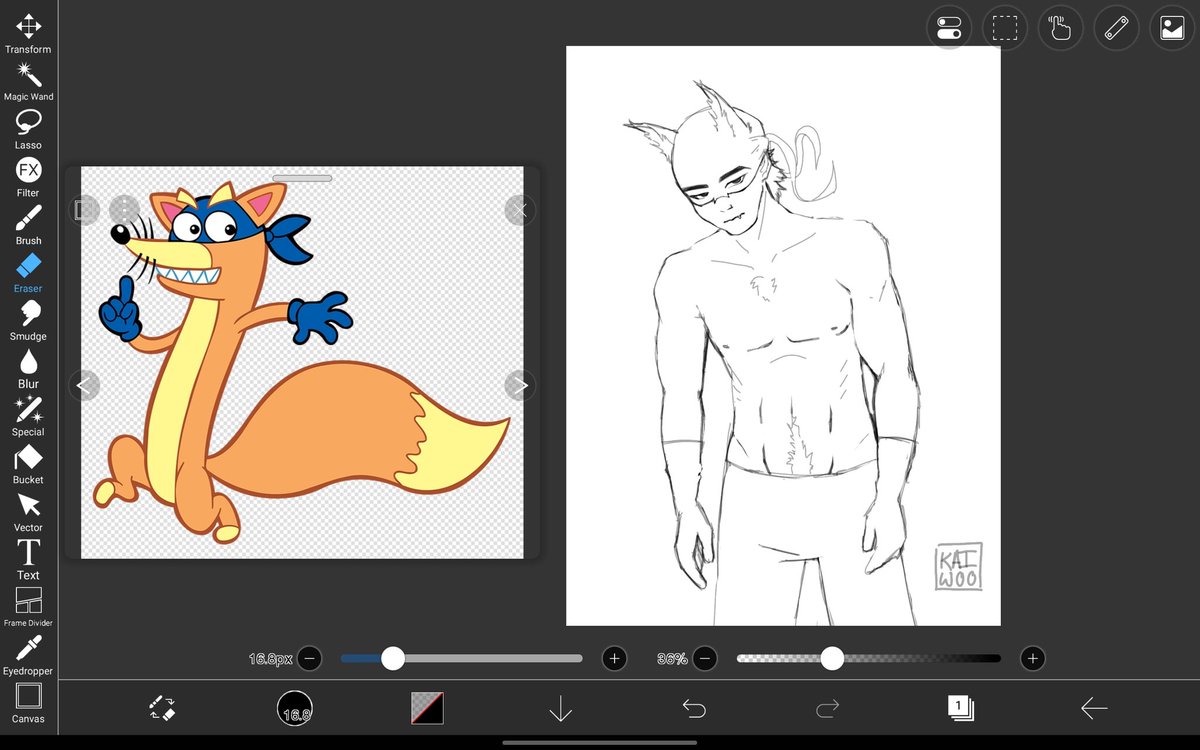The height and width of the screenshot is (750, 1200).
Task: Open the FX Filter tool
Action: click(28, 178)
